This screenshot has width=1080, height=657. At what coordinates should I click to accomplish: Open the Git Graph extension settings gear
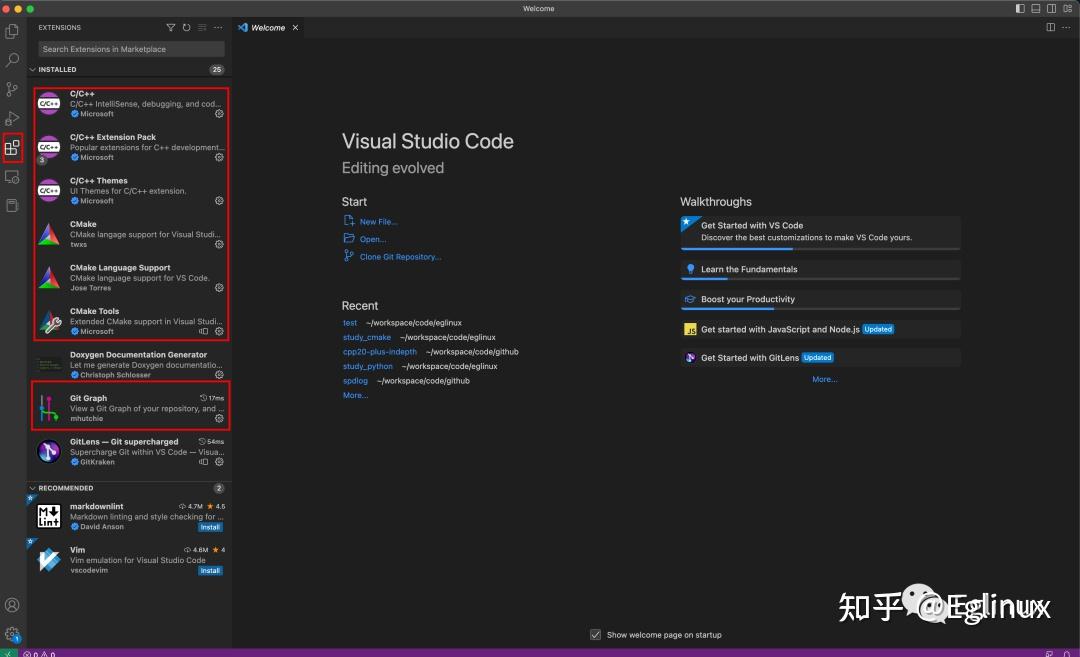pyautogui.click(x=219, y=418)
